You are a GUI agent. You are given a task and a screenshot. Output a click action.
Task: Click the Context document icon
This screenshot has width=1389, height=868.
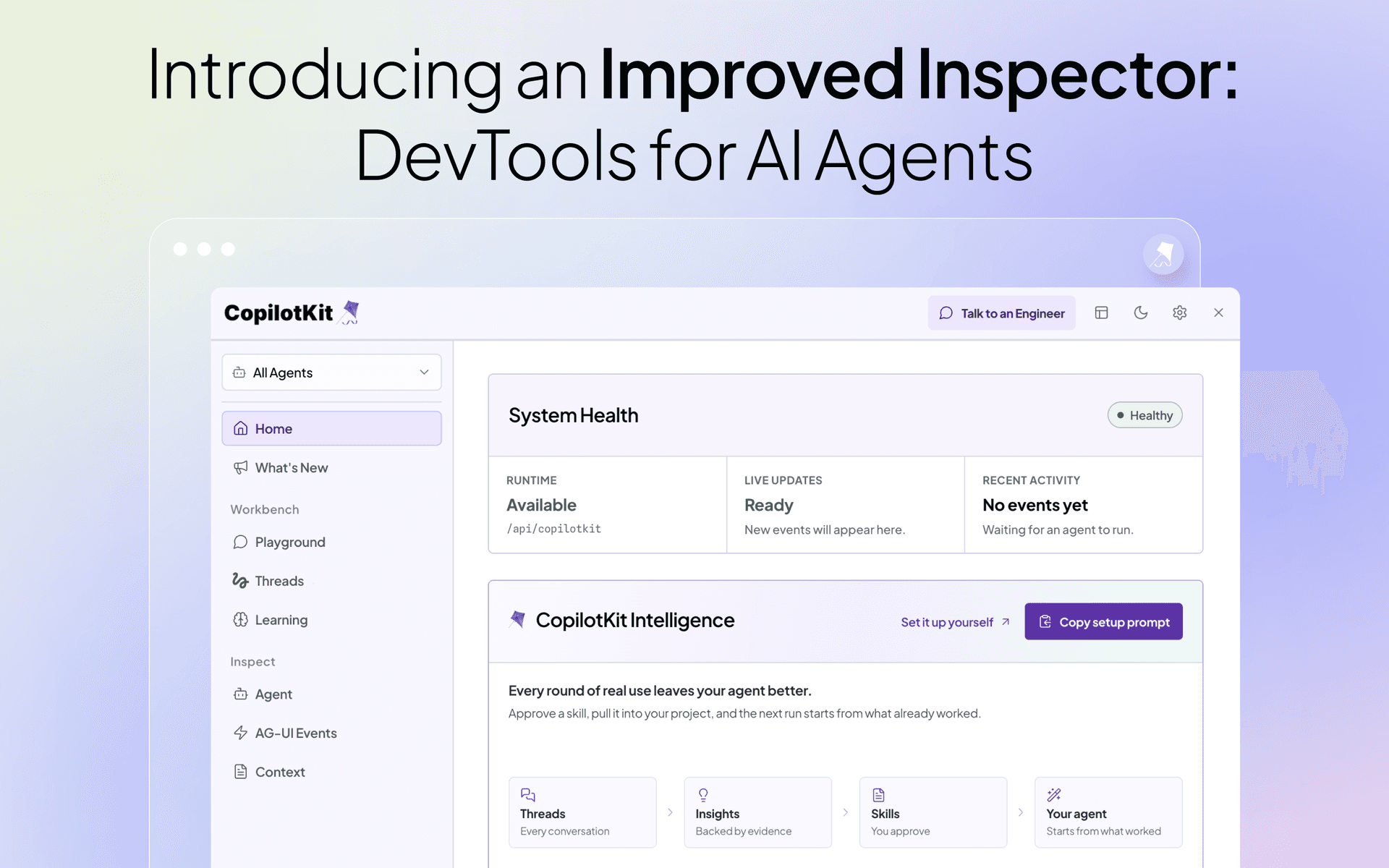(241, 772)
